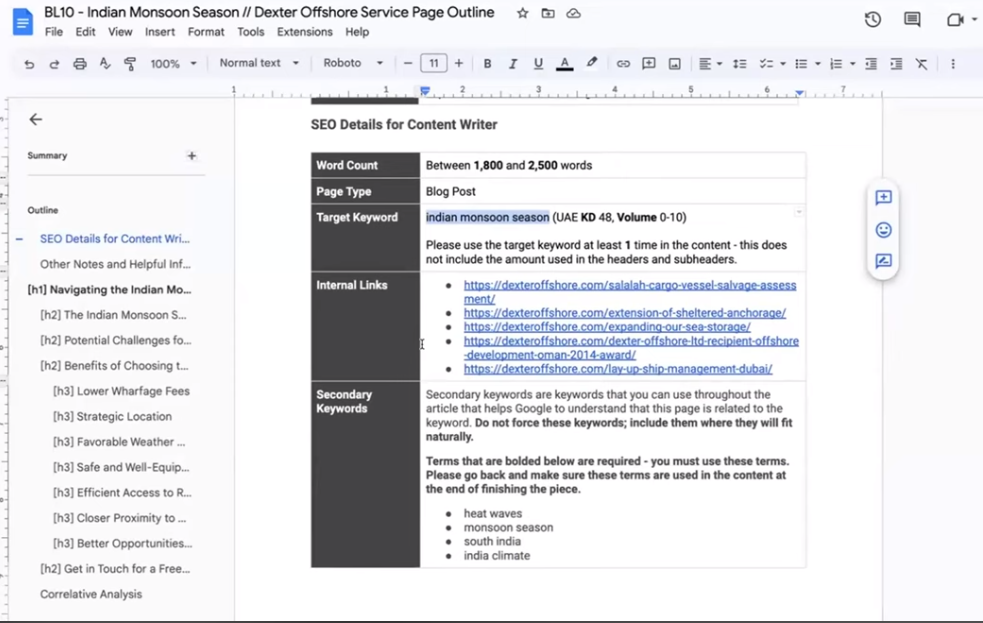
Task: Click the font size input field
Action: [x=433, y=63]
